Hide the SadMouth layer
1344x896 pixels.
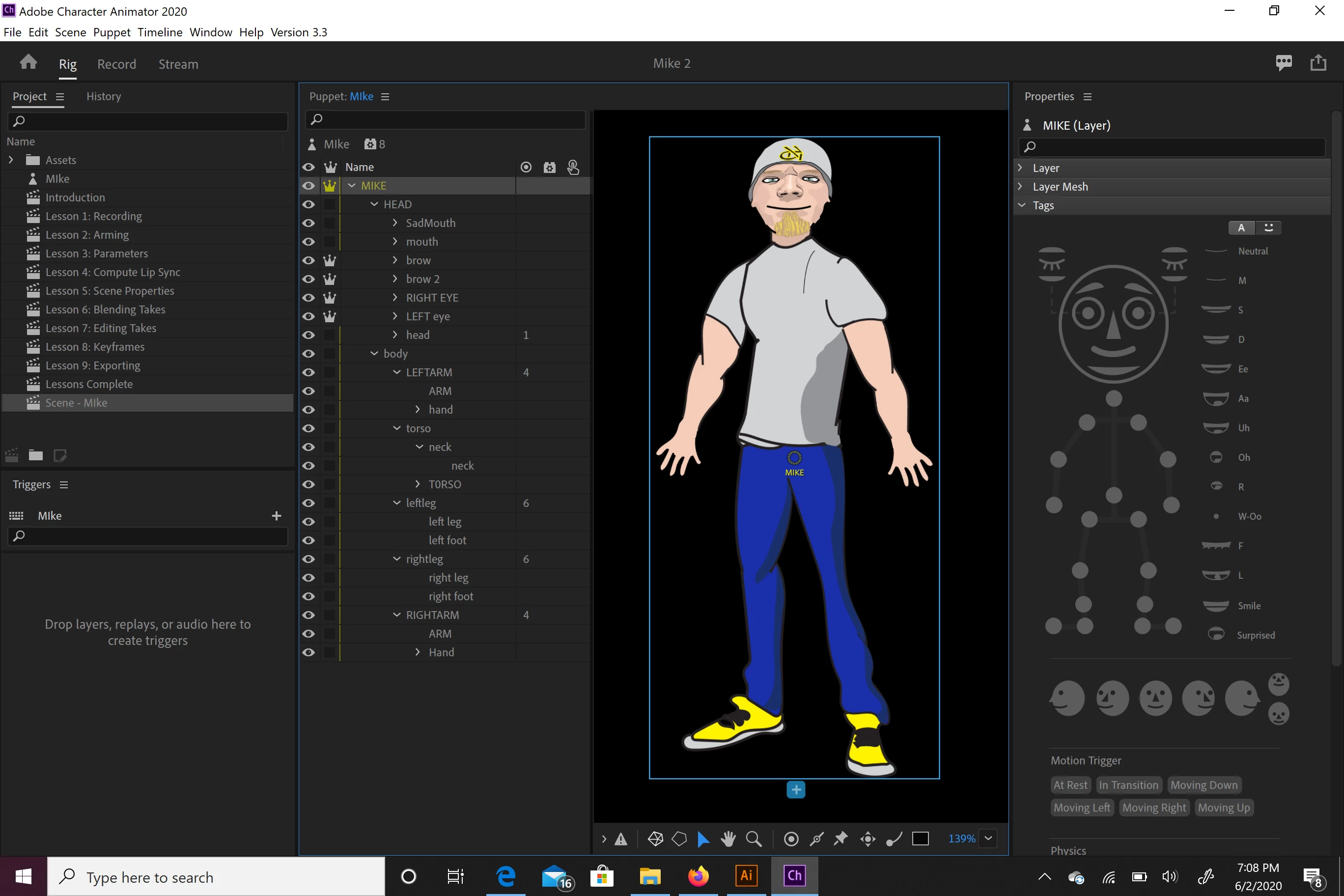click(308, 223)
